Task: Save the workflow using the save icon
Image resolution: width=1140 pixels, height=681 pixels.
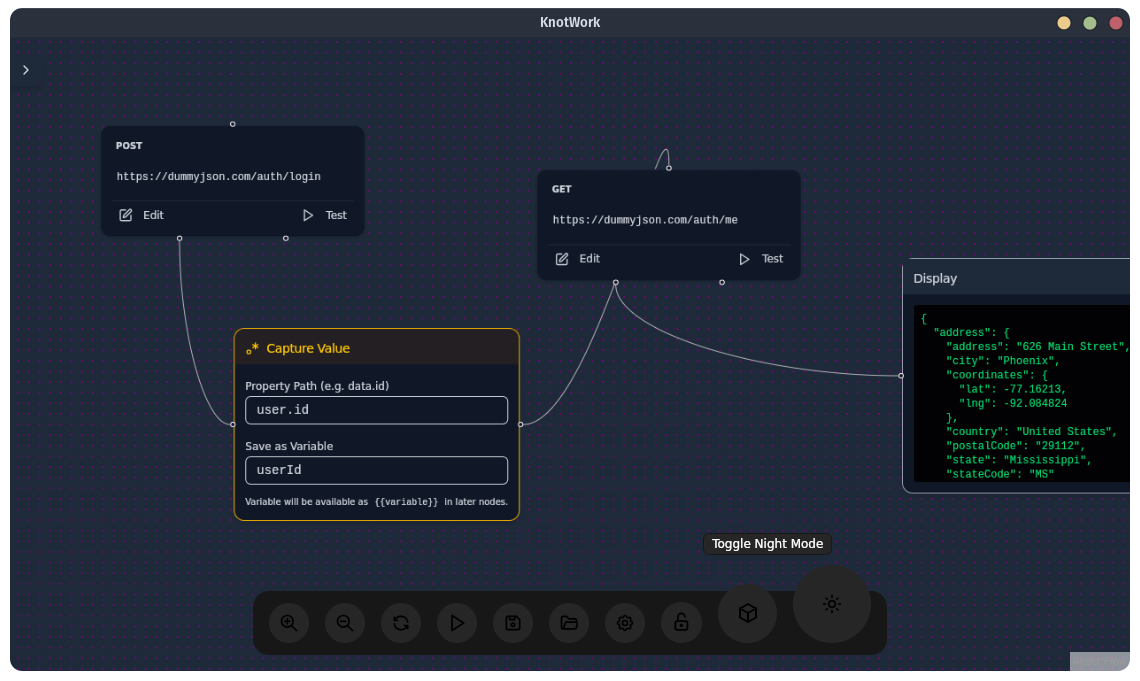Action: click(x=513, y=622)
